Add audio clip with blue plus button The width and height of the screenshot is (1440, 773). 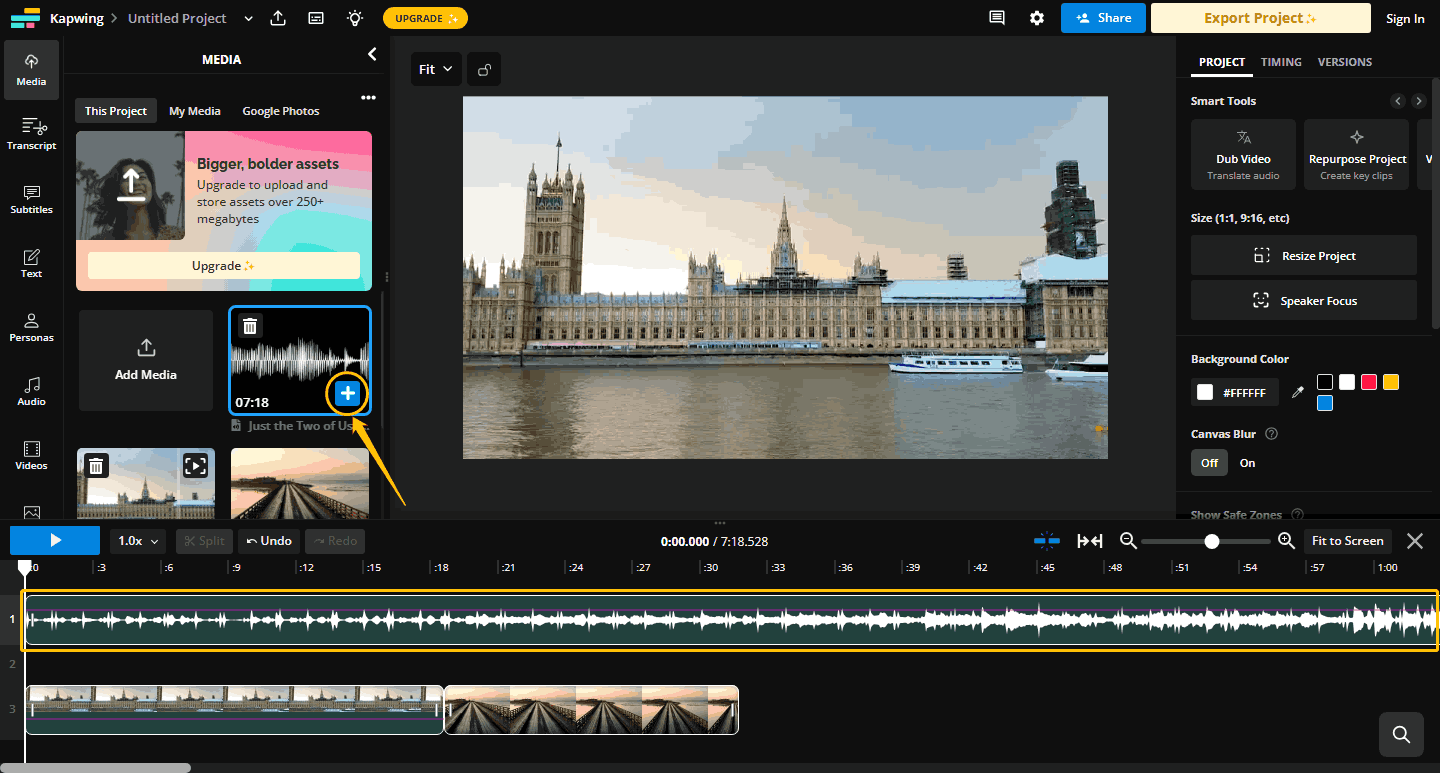pos(348,393)
